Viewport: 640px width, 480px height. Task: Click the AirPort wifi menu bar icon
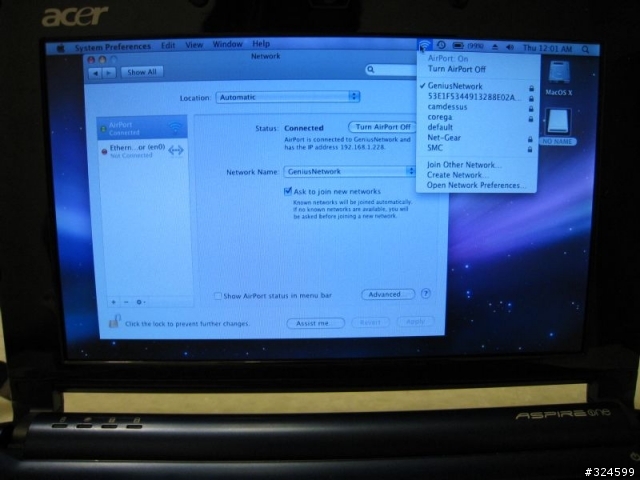pyautogui.click(x=424, y=45)
